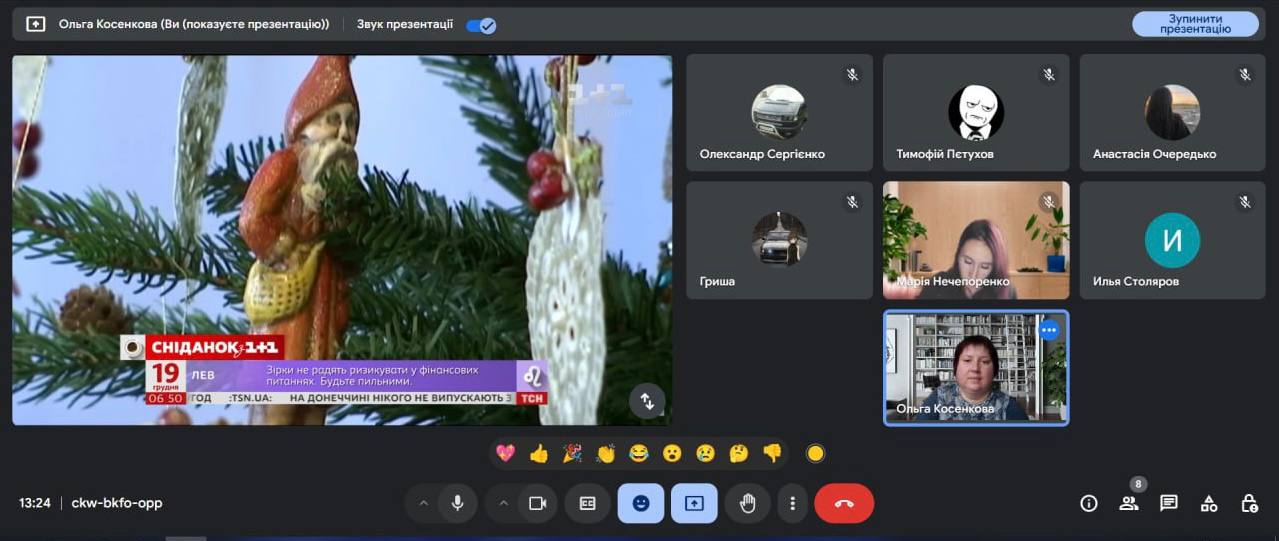Open the three-dot more options menu
Viewport: 1279px width, 541px height.
792,503
